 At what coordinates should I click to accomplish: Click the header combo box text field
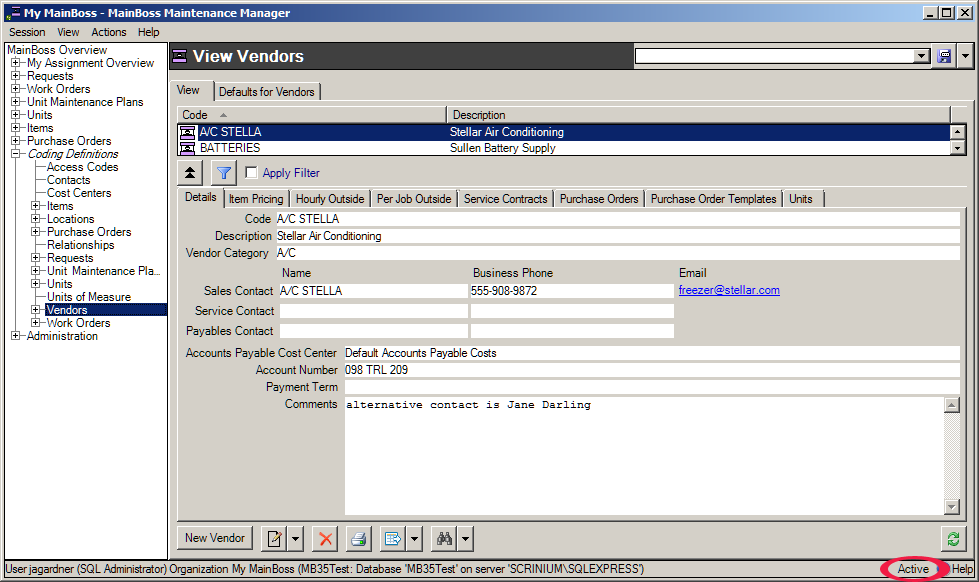[x=774, y=56]
